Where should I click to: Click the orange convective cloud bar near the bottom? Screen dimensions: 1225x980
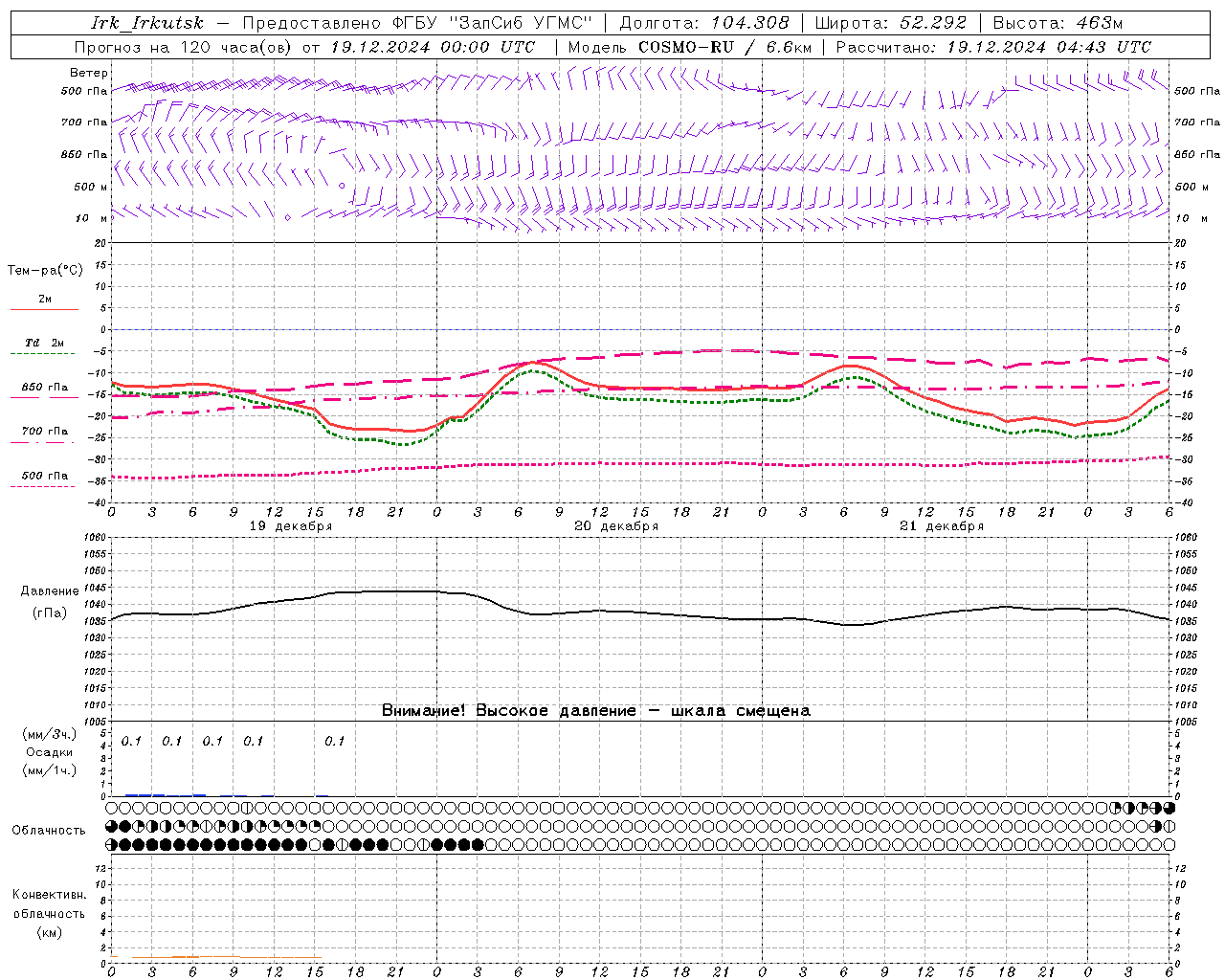pos(226,957)
